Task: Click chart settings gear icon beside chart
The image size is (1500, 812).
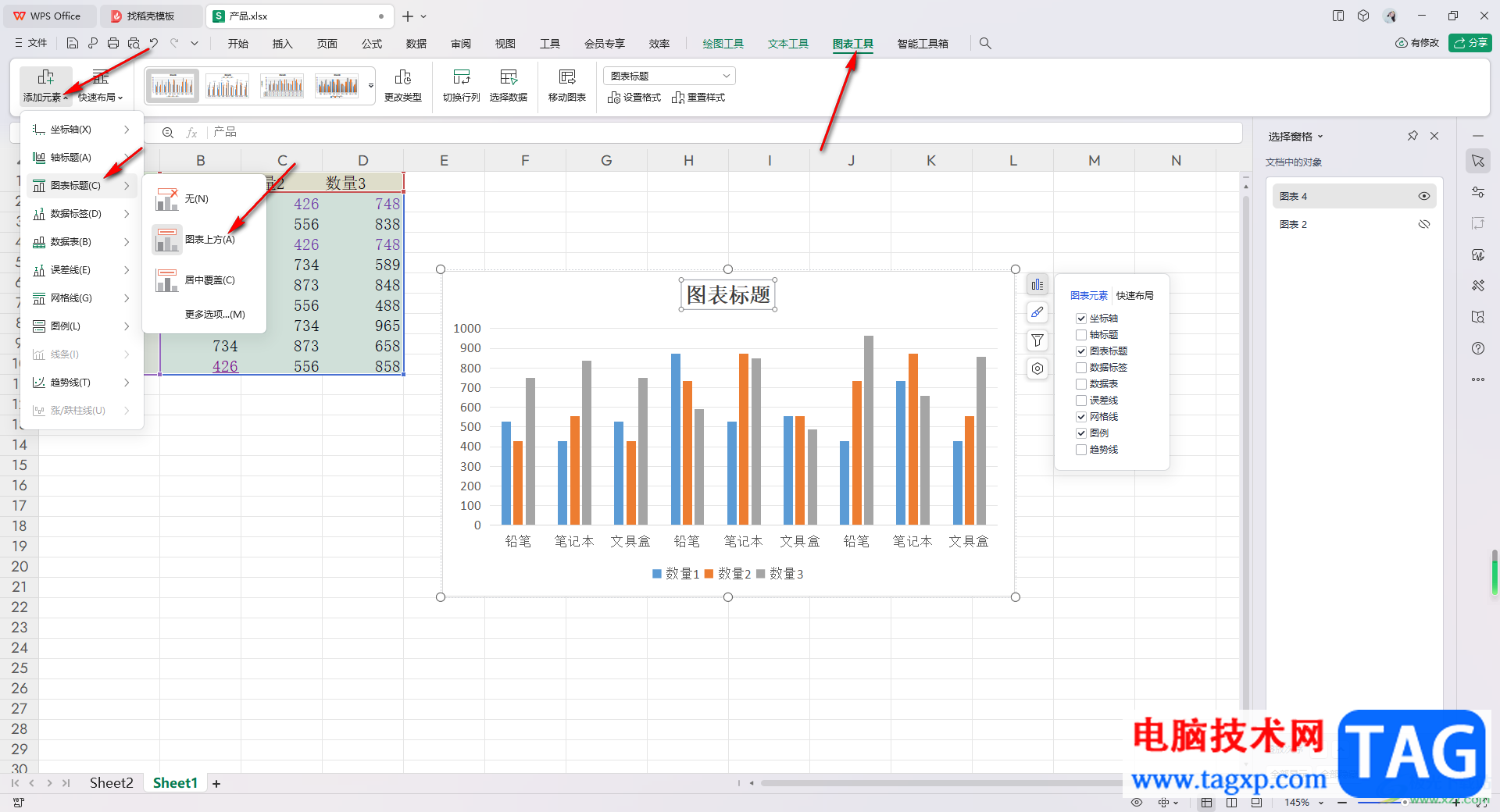Action: point(1037,369)
